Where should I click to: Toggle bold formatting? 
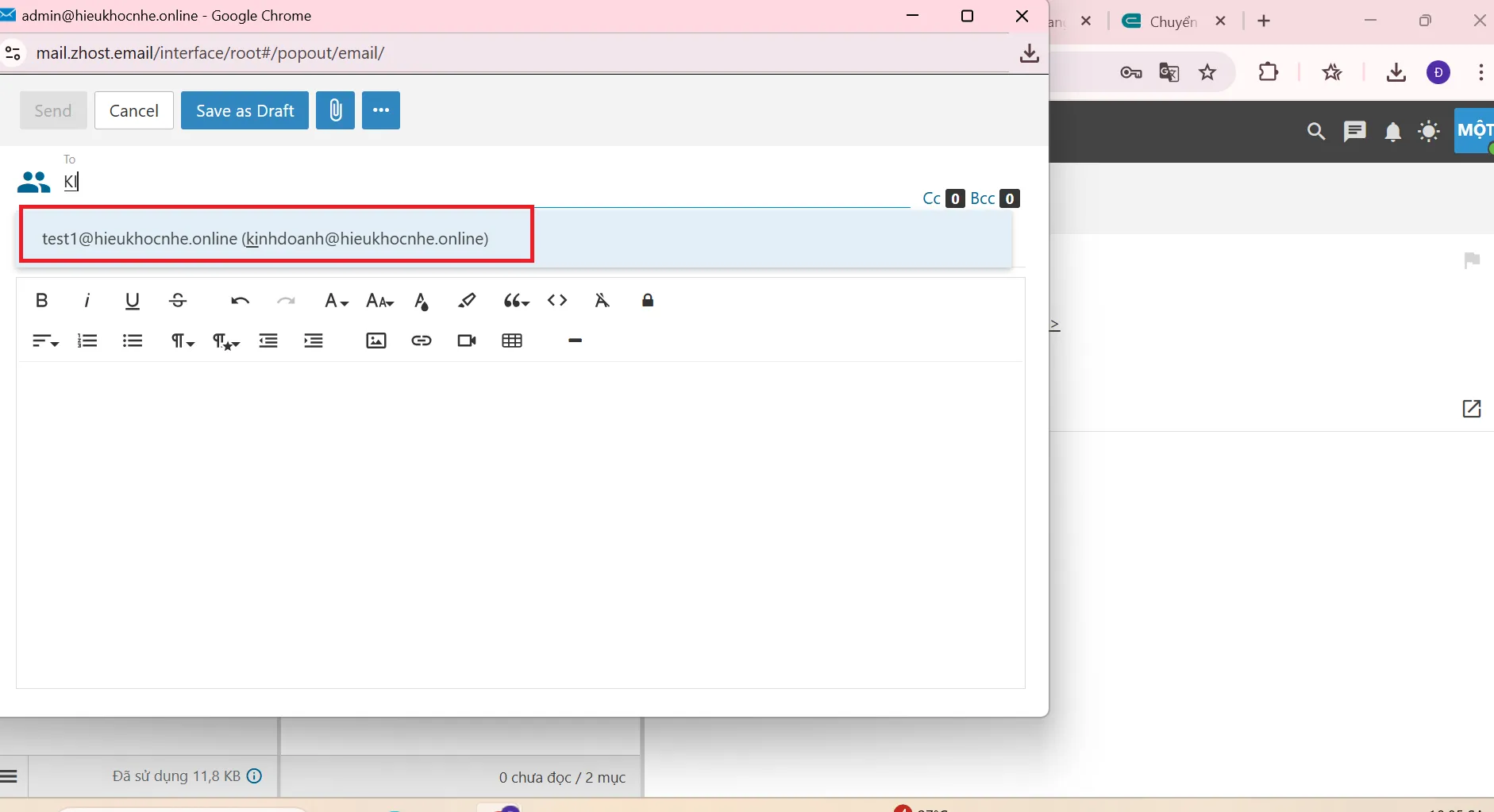(x=42, y=300)
